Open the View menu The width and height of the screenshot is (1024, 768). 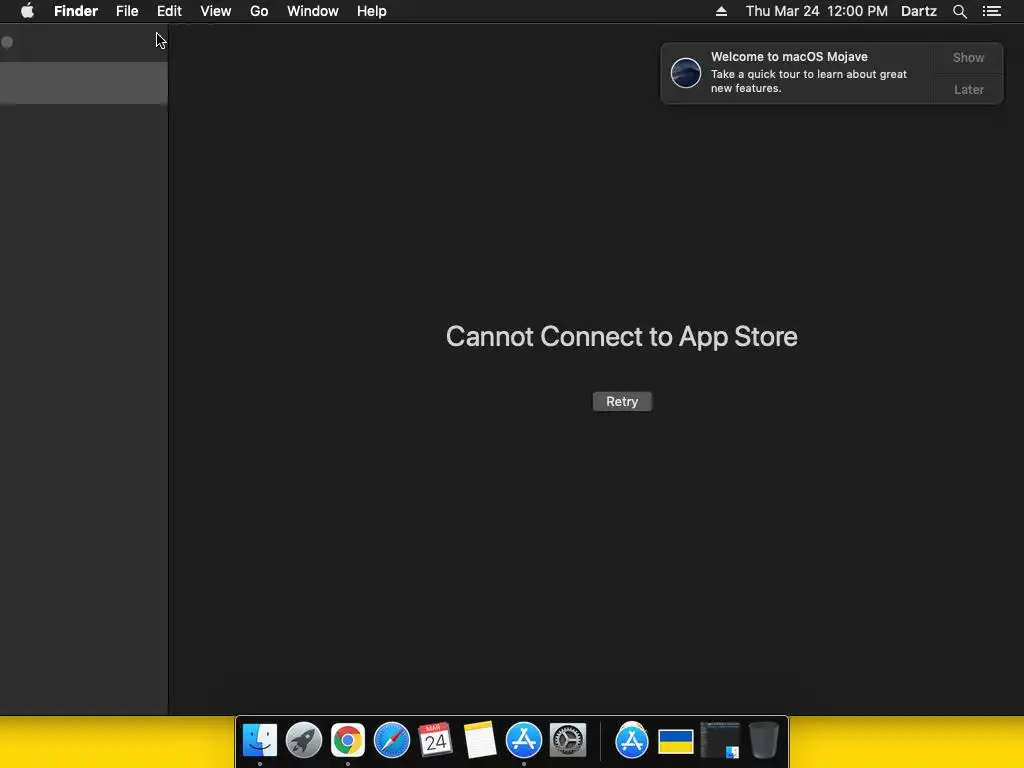tap(216, 11)
